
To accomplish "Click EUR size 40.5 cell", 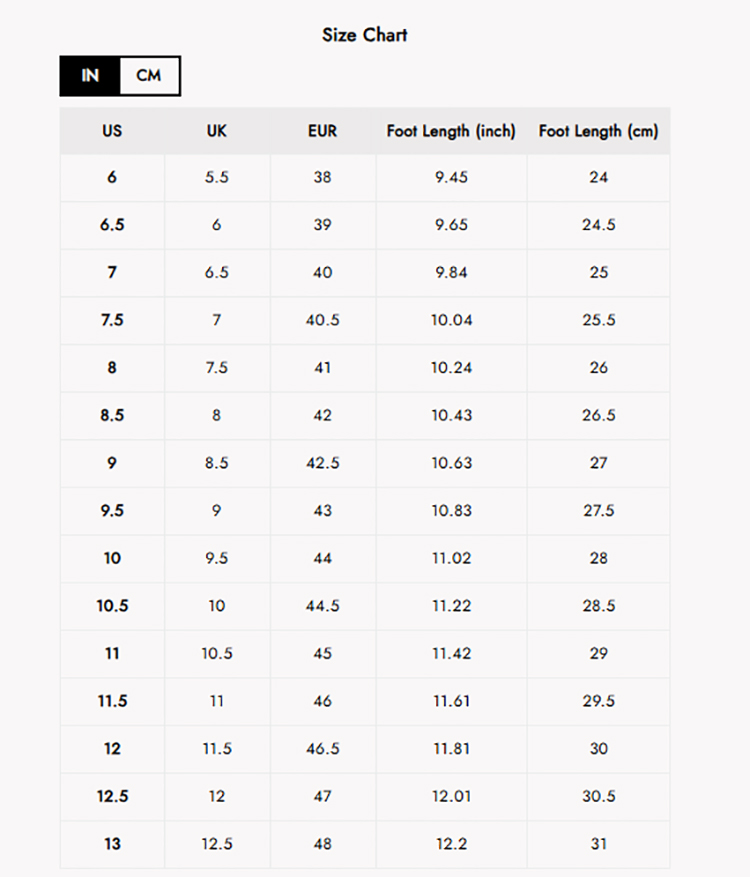I will (322, 320).
